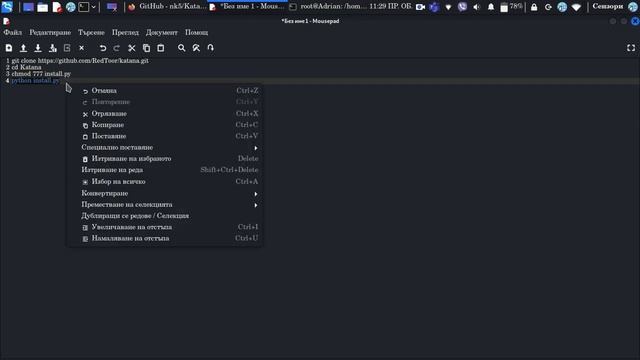Launch the terminal emulator panel icon
The width and height of the screenshot is (640, 360).
(84, 7)
